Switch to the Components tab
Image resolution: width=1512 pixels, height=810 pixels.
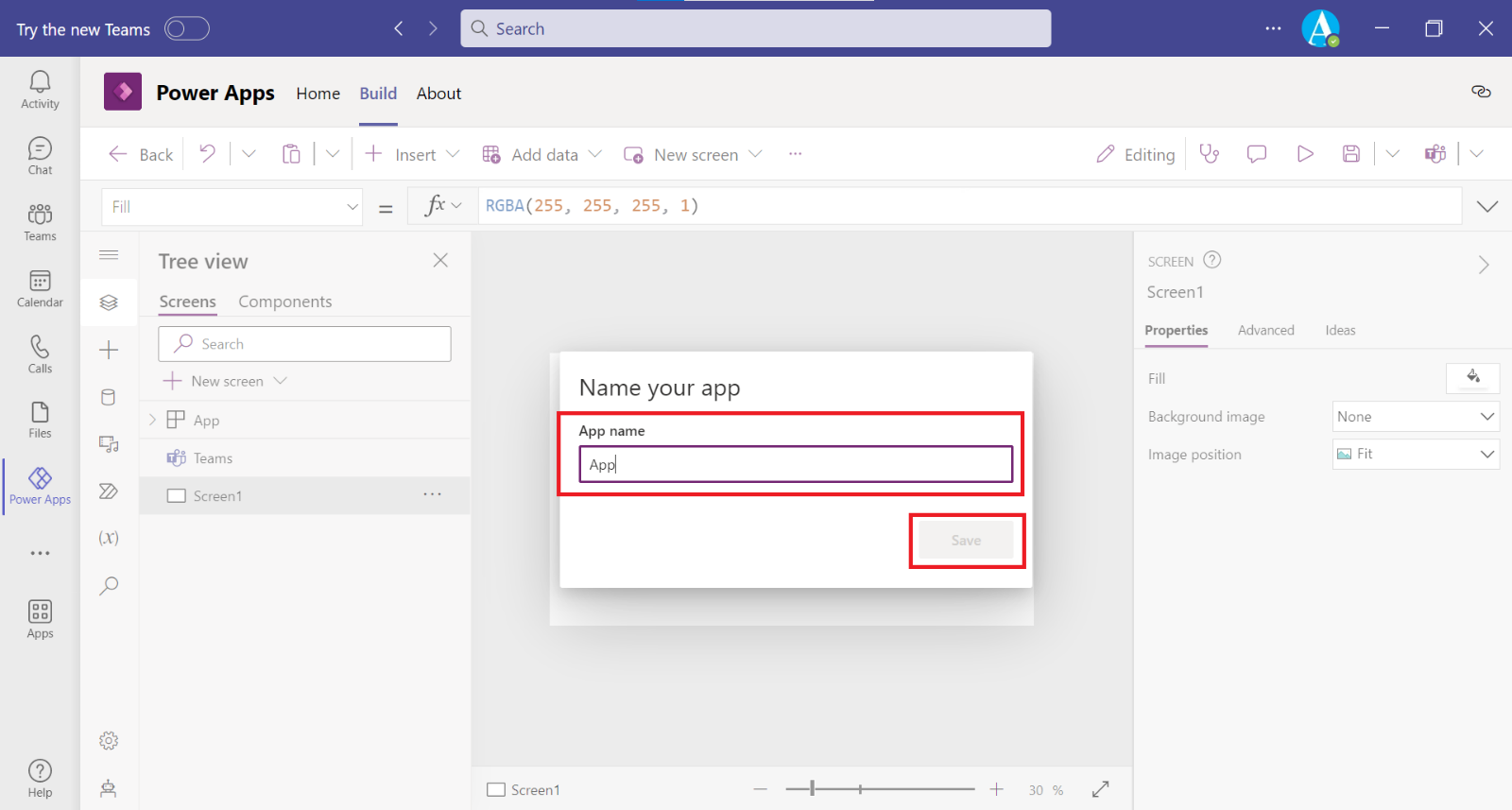point(284,302)
